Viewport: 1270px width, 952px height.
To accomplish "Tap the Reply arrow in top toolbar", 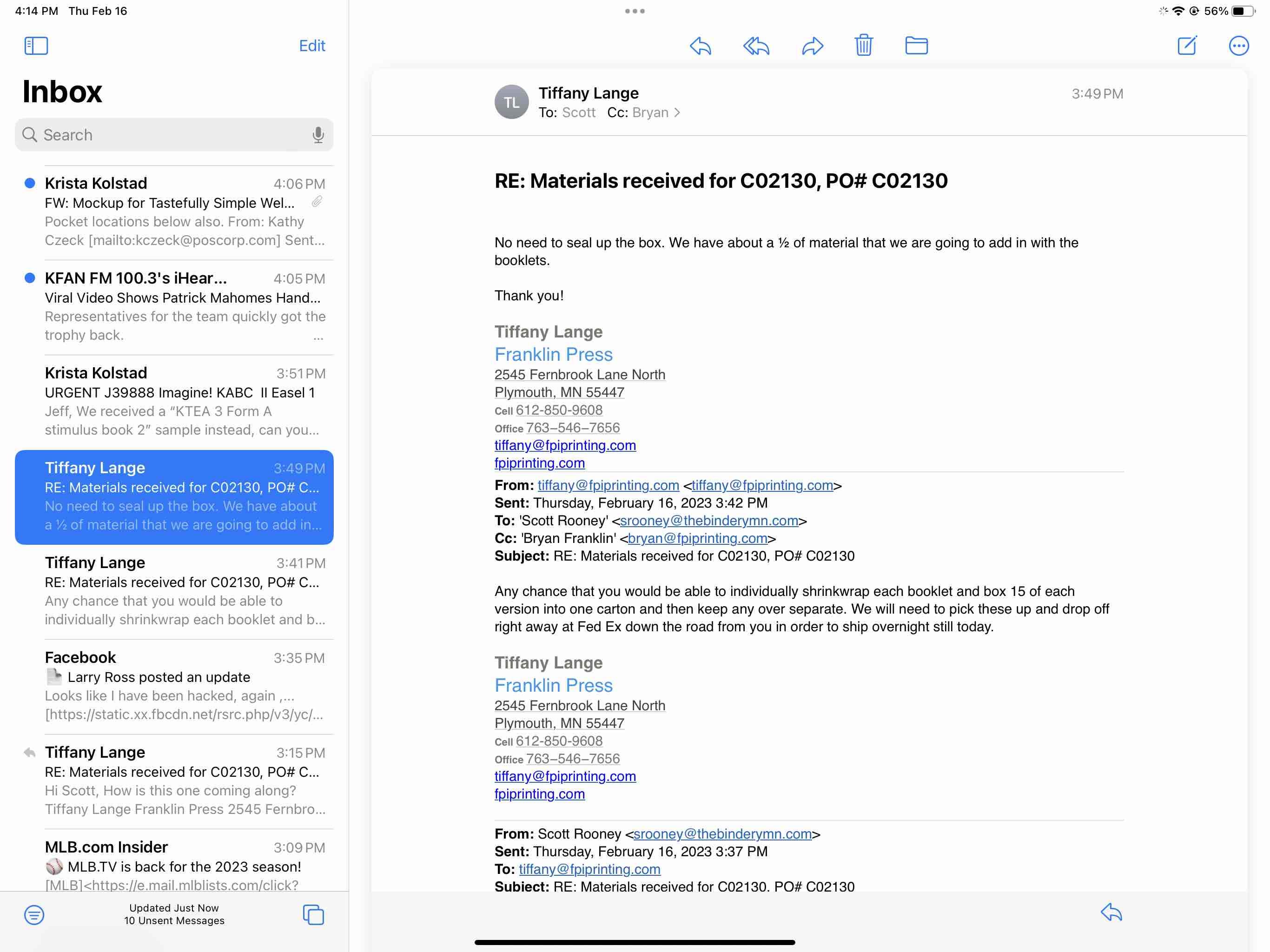I will 700,46.
